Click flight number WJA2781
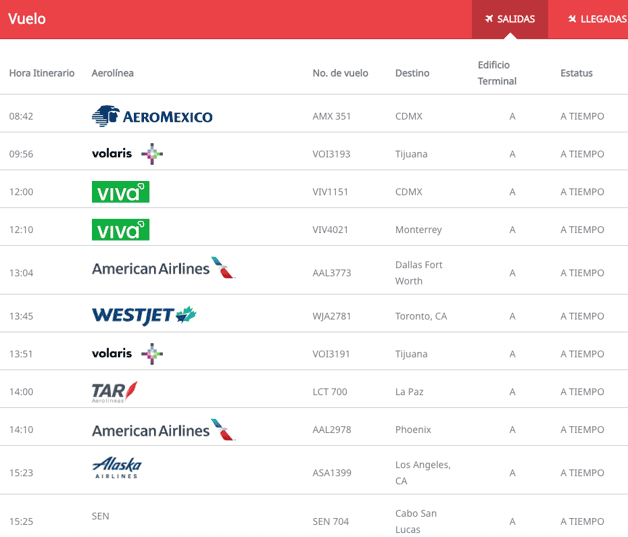 pos(333,316)
